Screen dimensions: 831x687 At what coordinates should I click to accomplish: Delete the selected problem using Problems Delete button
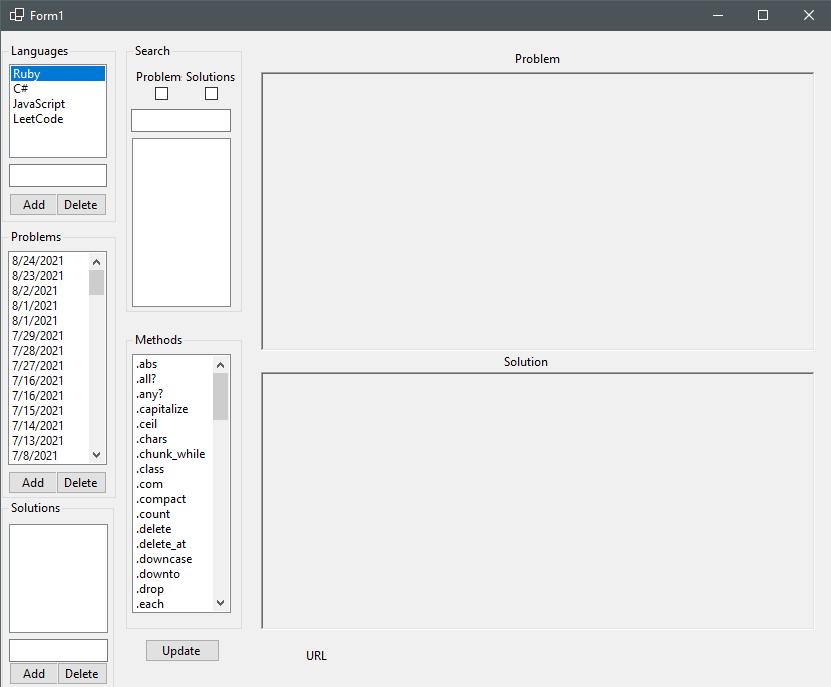pos(81,483)
